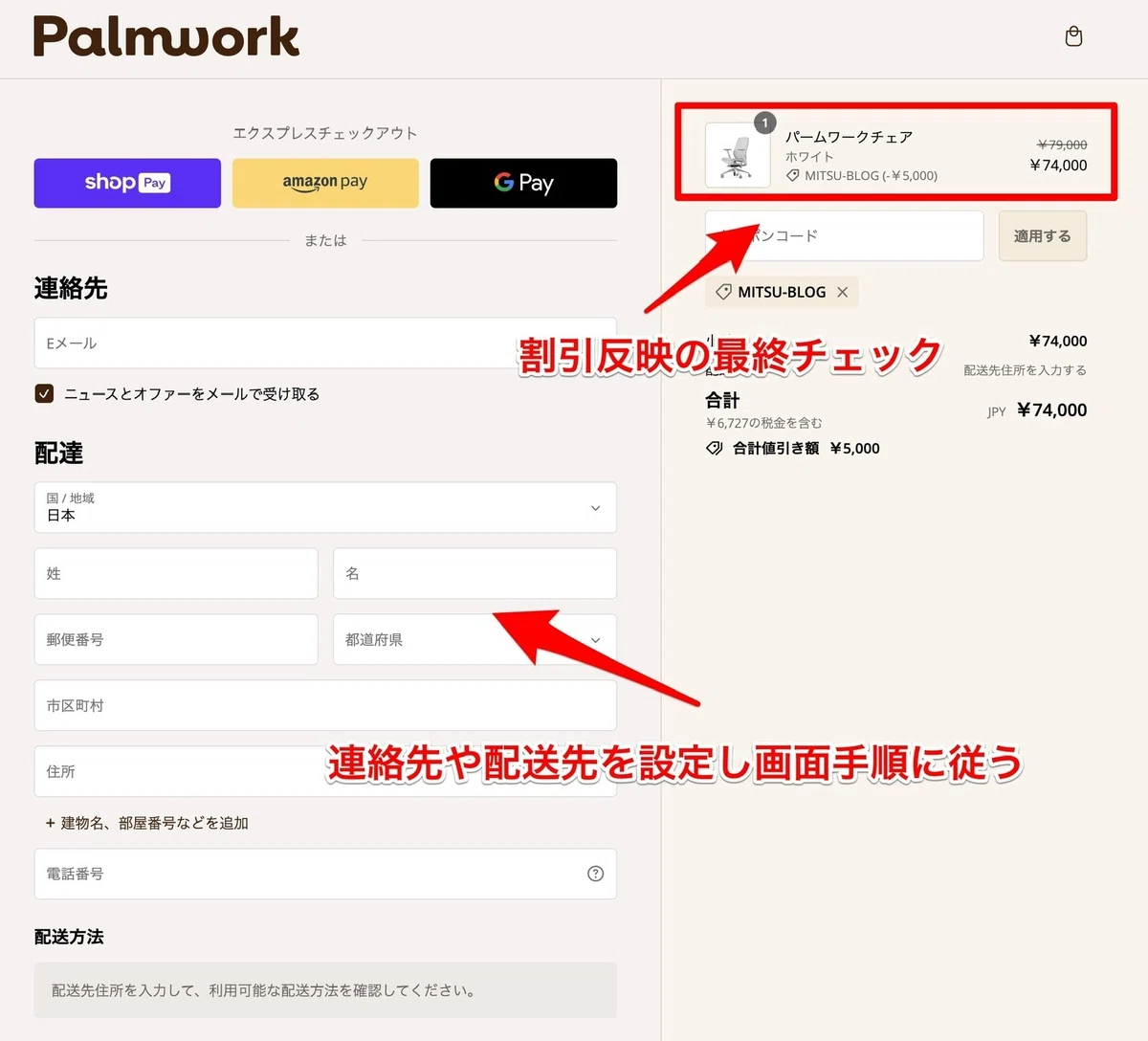Click the パームワークチェア product thumbnail
Image resolution: width=1148 pixels, height=1041 pixels.
[x=738, y=155]
